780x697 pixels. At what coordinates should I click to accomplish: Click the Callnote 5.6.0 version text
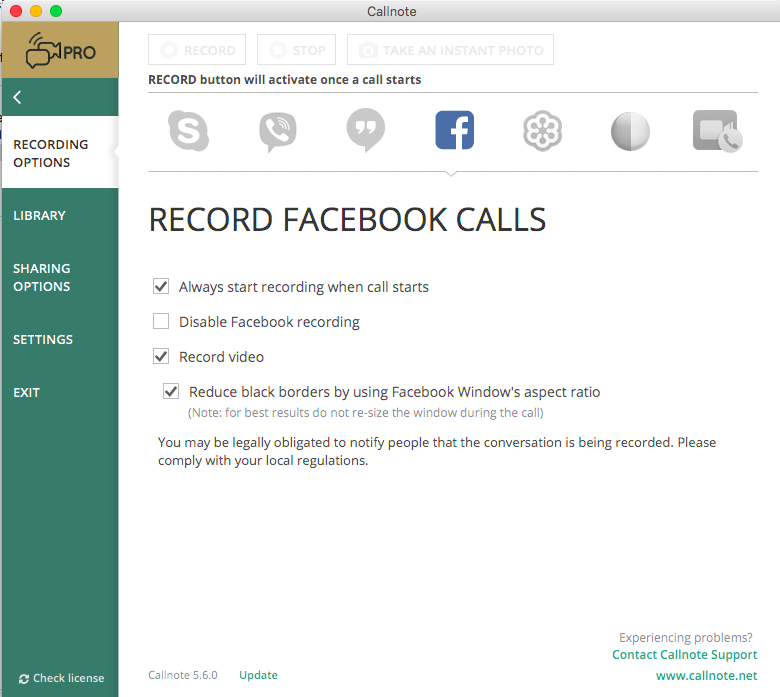point(183,675)
